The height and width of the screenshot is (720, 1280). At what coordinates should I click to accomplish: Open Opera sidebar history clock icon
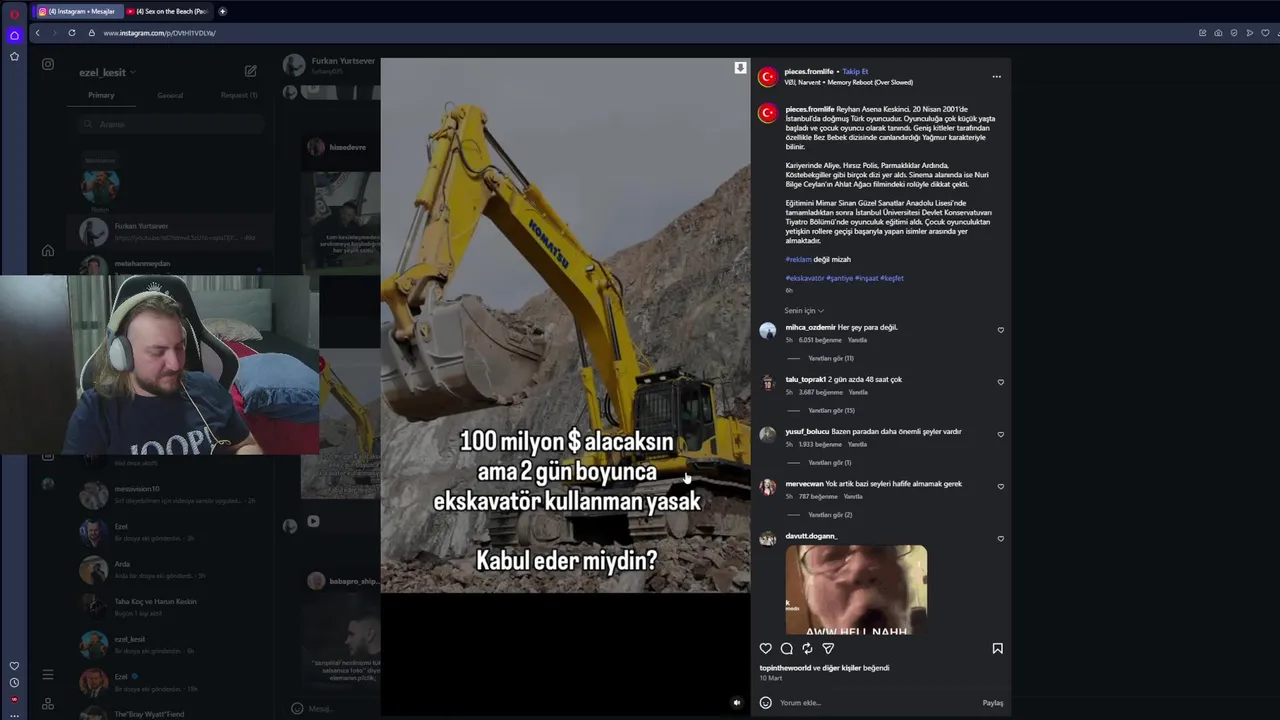14,683
